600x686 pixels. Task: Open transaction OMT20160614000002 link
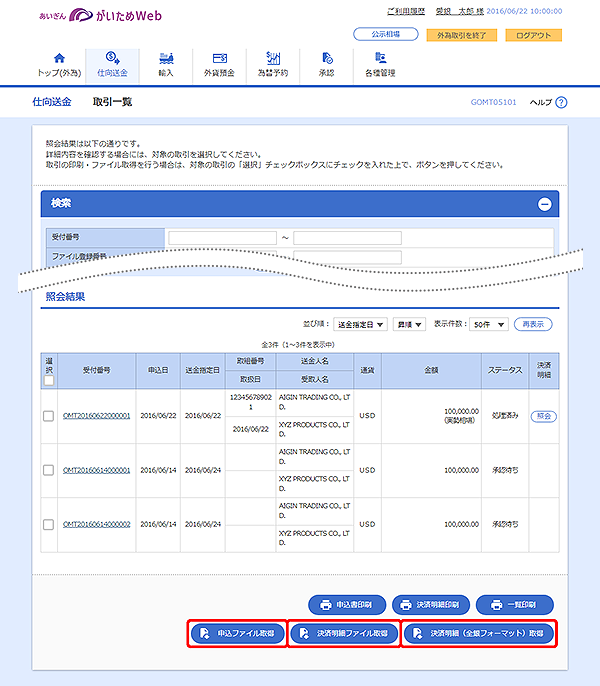[97, 524]
